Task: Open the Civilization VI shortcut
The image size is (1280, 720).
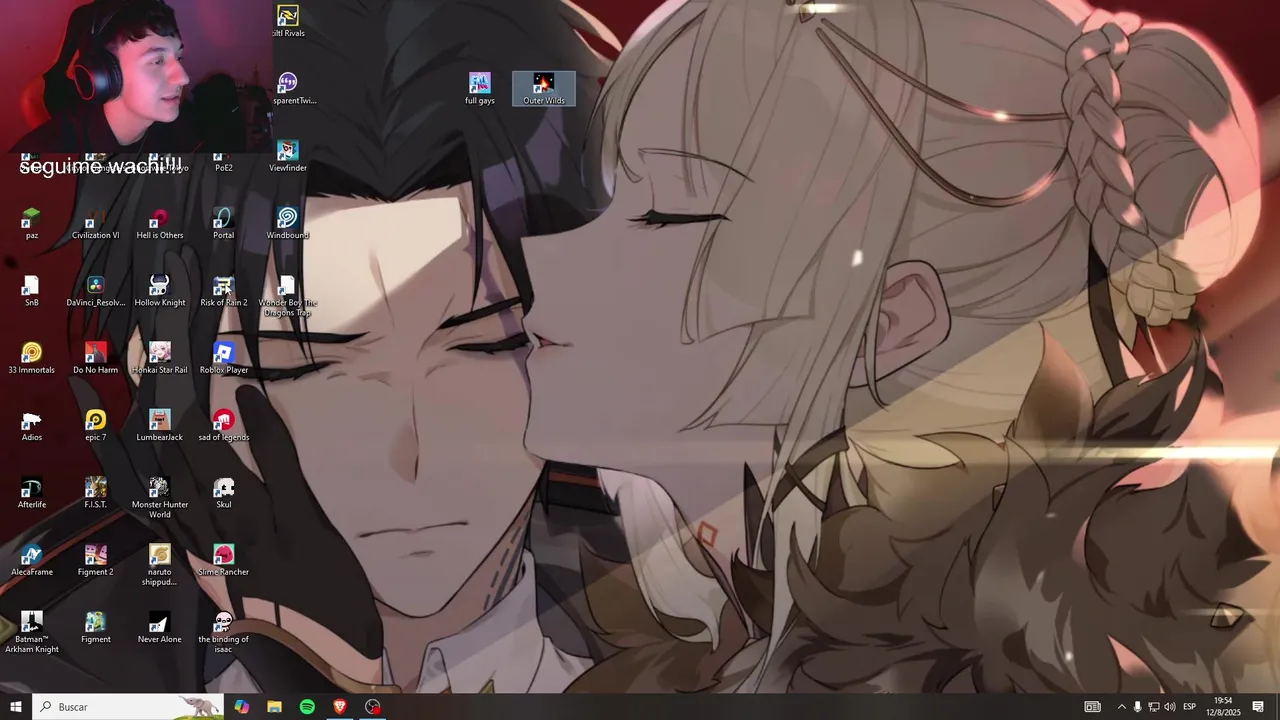Action: pyautogui.click(x=96, y=224)
